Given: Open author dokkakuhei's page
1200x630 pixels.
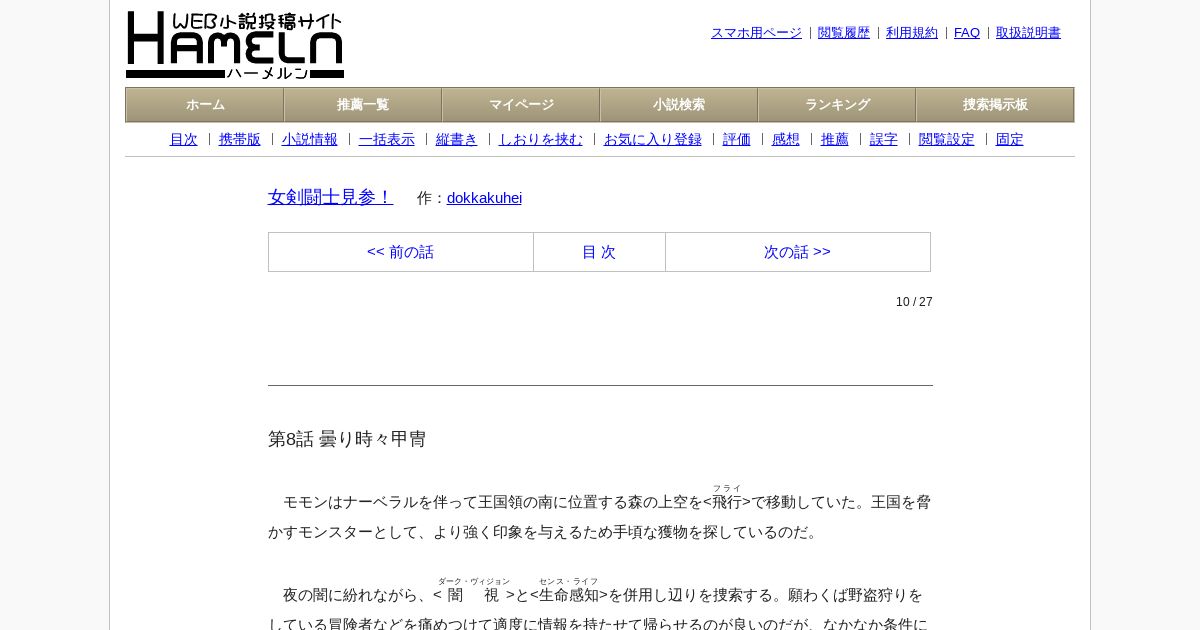Looking at the screenshot, I should 484,198.
